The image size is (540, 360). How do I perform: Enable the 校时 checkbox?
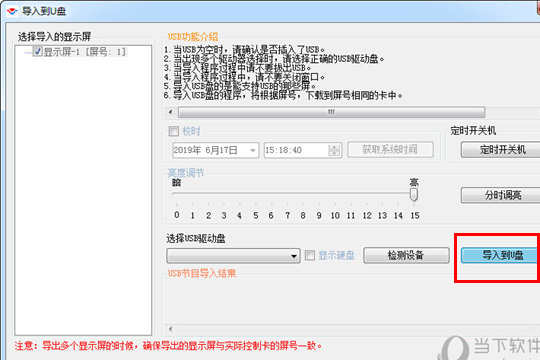pyautogui.click(x=174, y=131)
